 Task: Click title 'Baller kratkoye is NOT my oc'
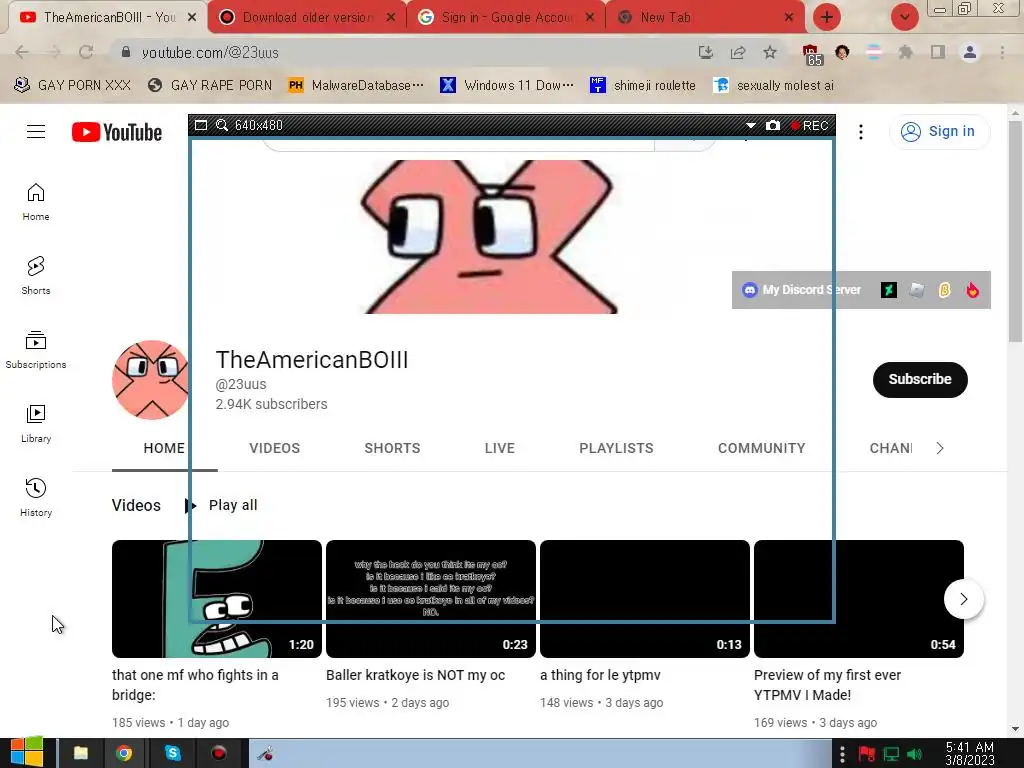415,675
